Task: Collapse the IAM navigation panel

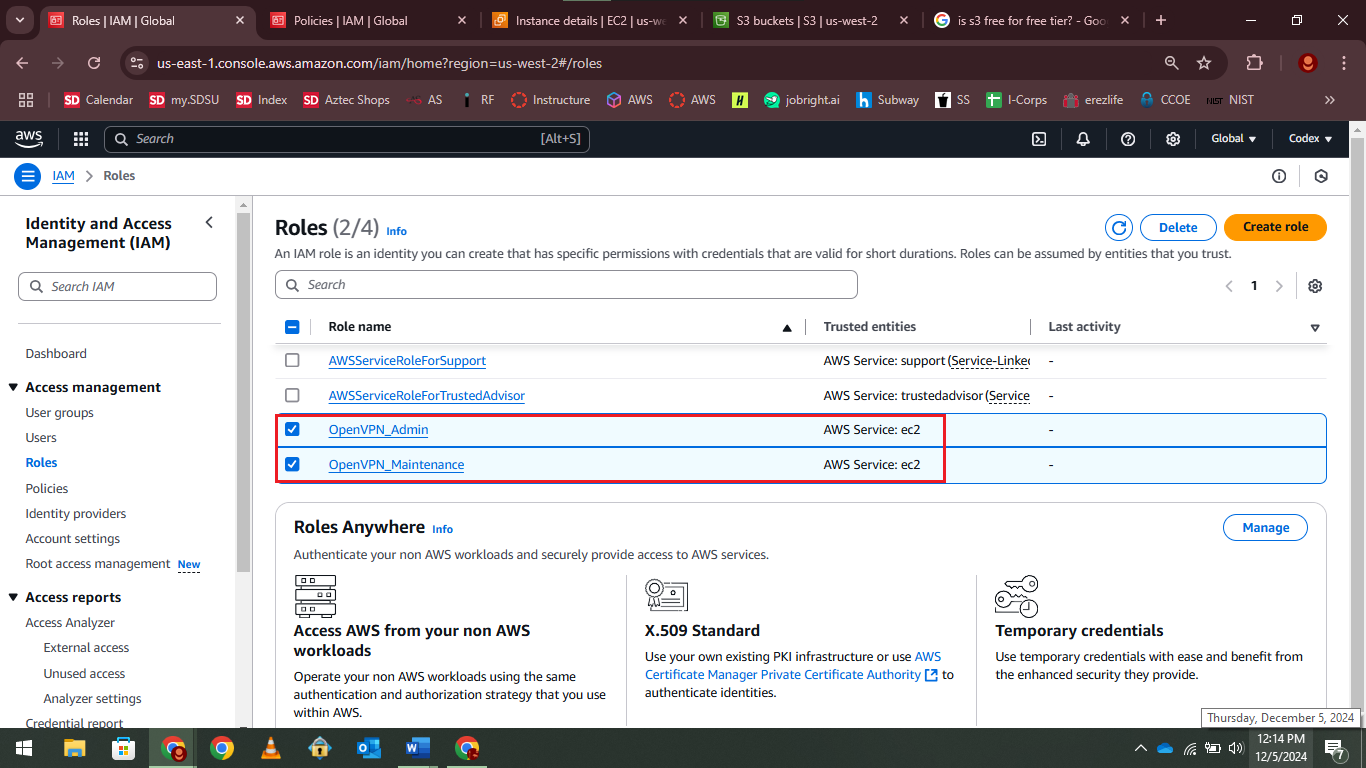Action: [x=209, y=222]
